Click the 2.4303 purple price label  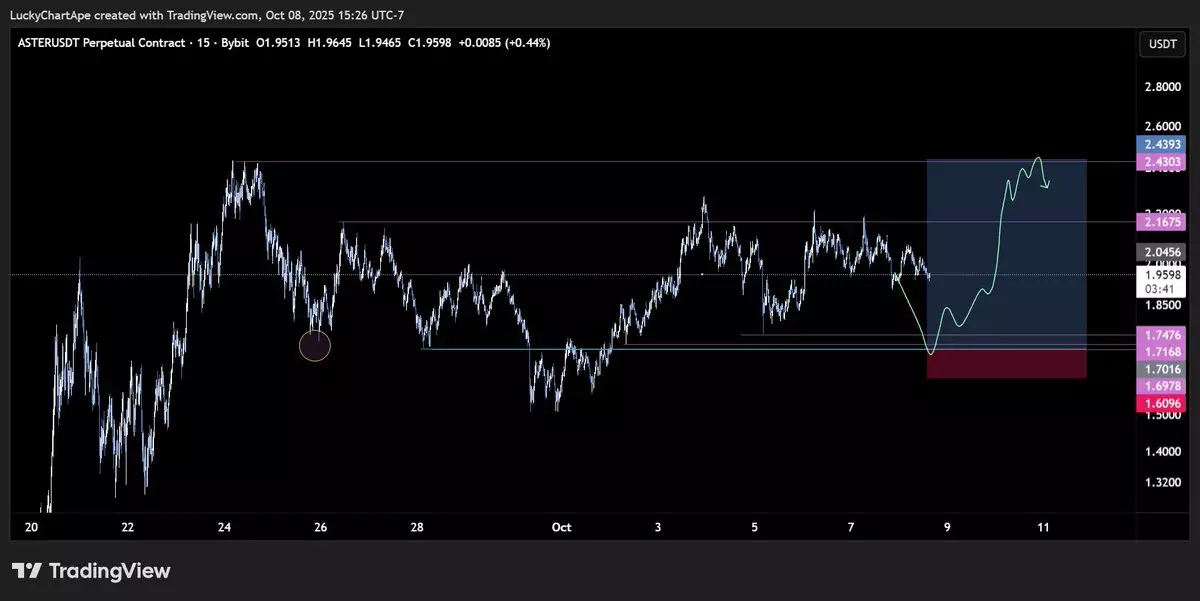[1161, 162]
